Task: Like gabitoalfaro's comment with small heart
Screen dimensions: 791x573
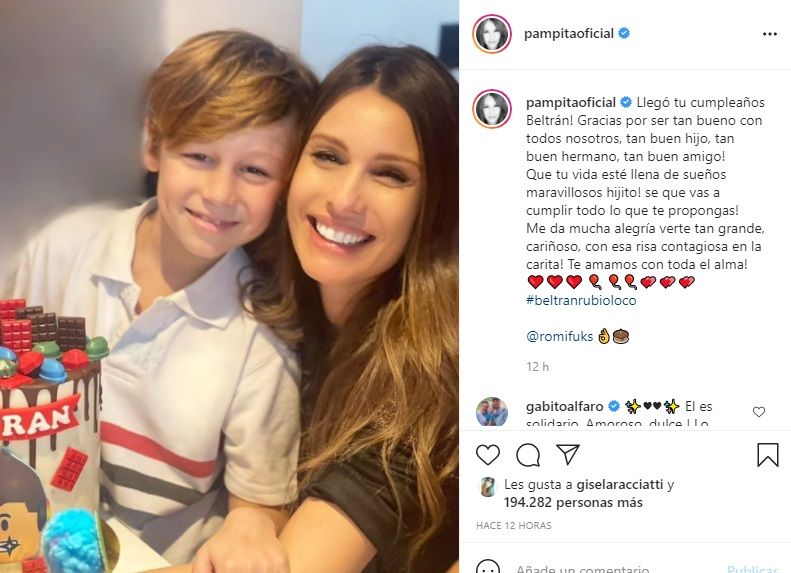Action: coord(759,412)
